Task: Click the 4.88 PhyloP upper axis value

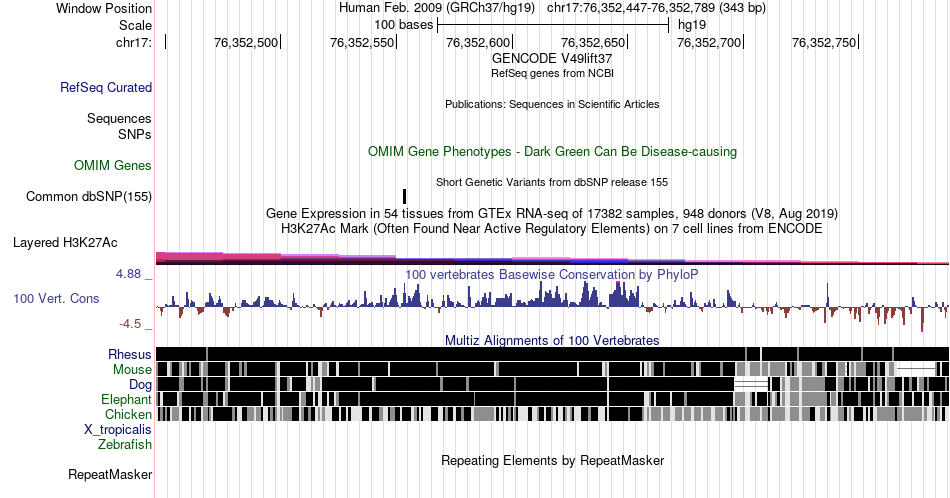Action: tap(128, 274)
